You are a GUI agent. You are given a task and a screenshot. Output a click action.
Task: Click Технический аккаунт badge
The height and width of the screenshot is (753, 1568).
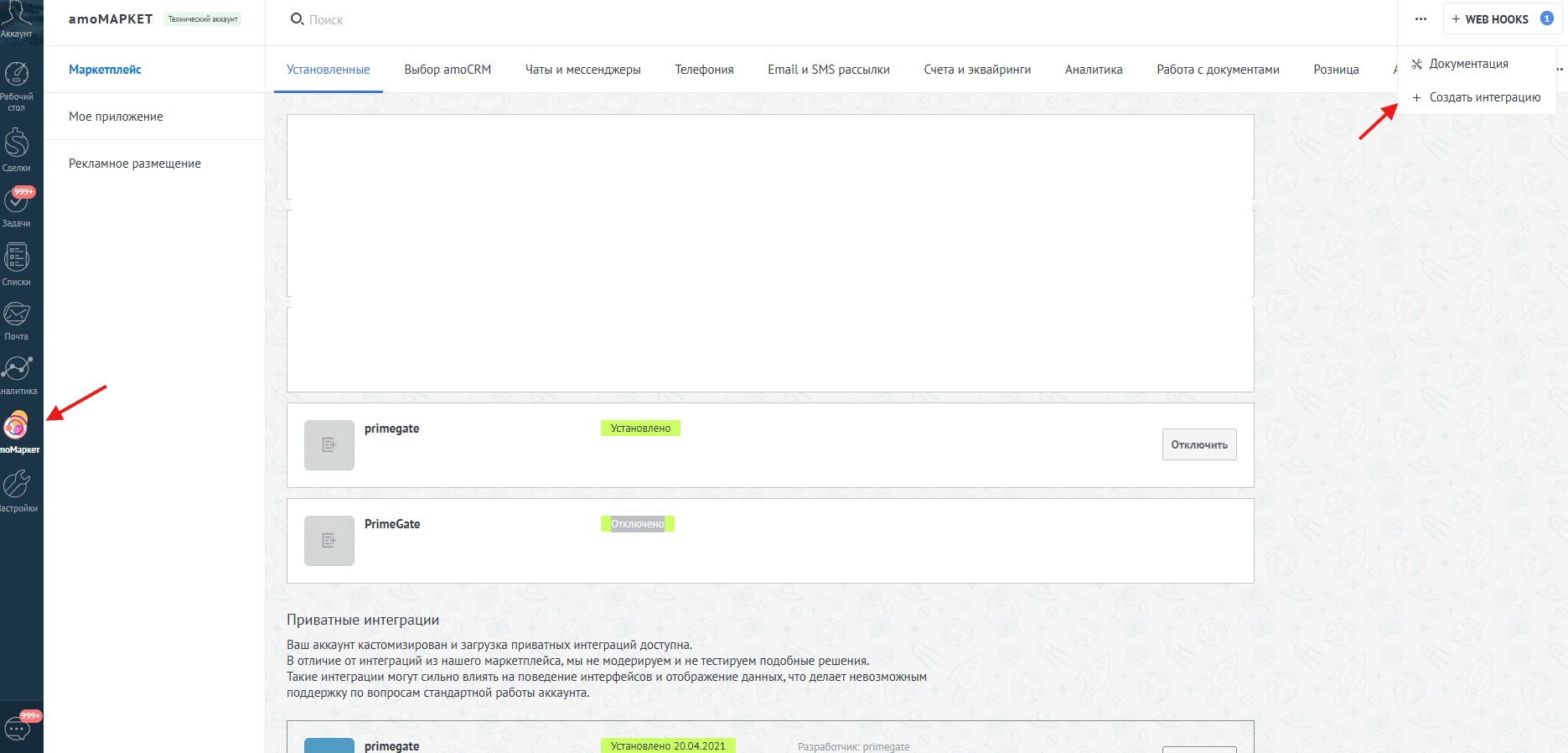click(203, 18)
